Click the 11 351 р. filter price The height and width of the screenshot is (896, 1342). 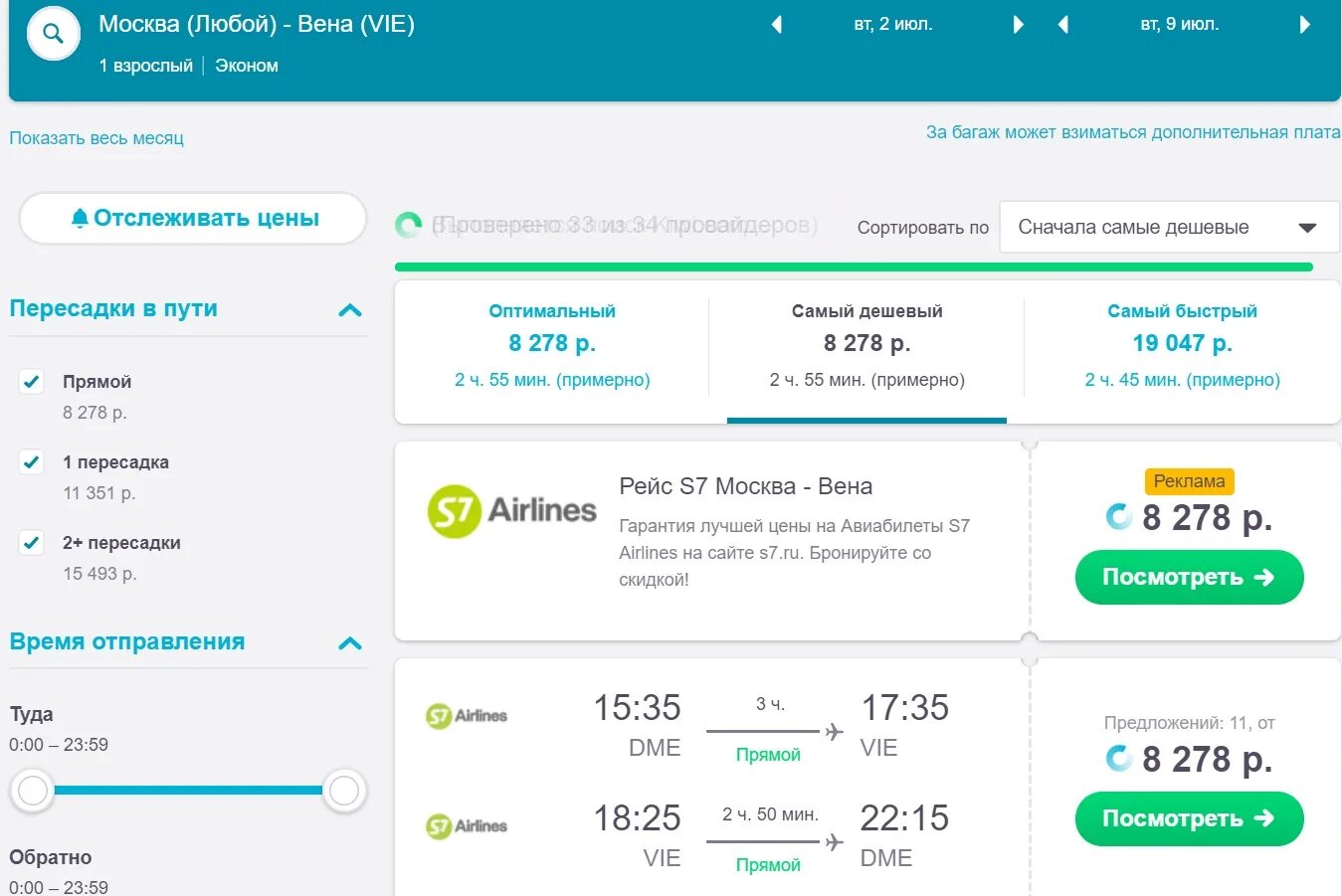pyautogui.click(x=99, y=493)
